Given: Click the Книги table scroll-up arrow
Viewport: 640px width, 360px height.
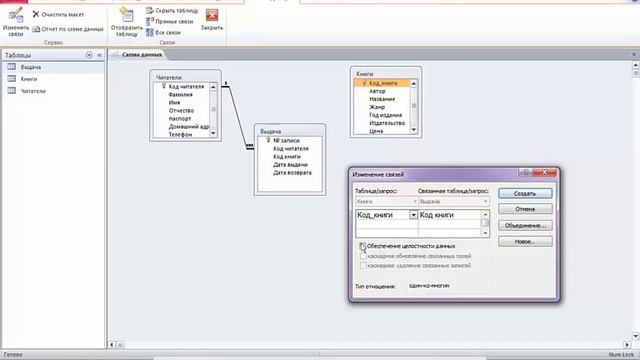Looking at the screenshot, I should click(413, 84).
